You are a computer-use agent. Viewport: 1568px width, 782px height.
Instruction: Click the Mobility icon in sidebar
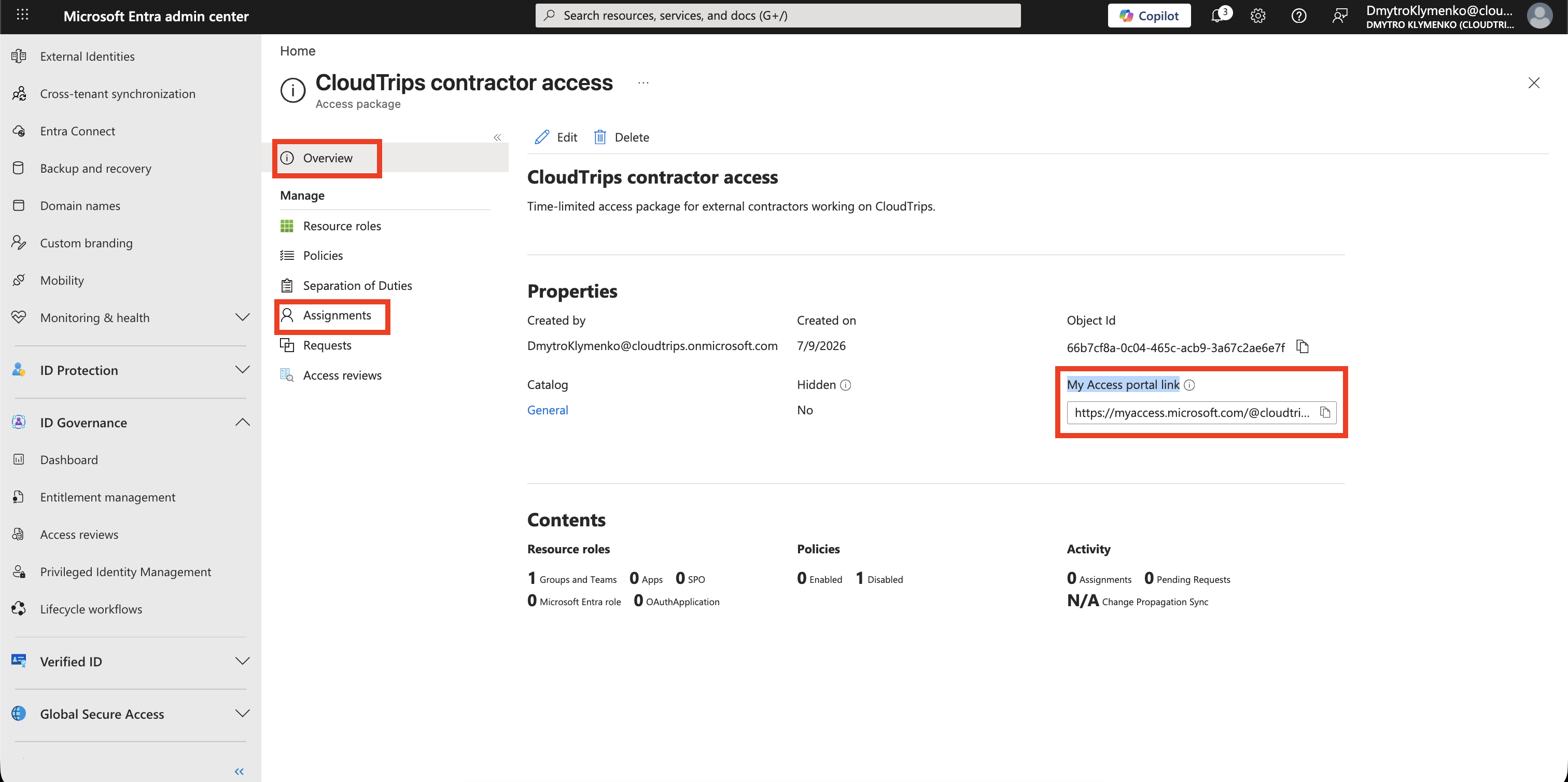(x=19, y=280)
